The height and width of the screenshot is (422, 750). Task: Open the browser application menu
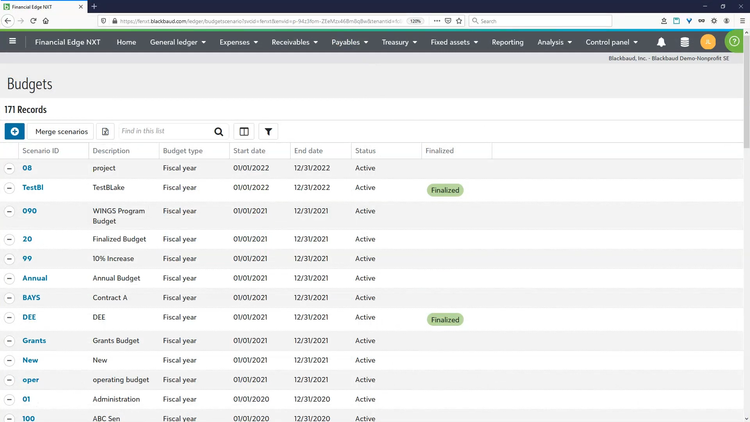click(x=742, y=21)
